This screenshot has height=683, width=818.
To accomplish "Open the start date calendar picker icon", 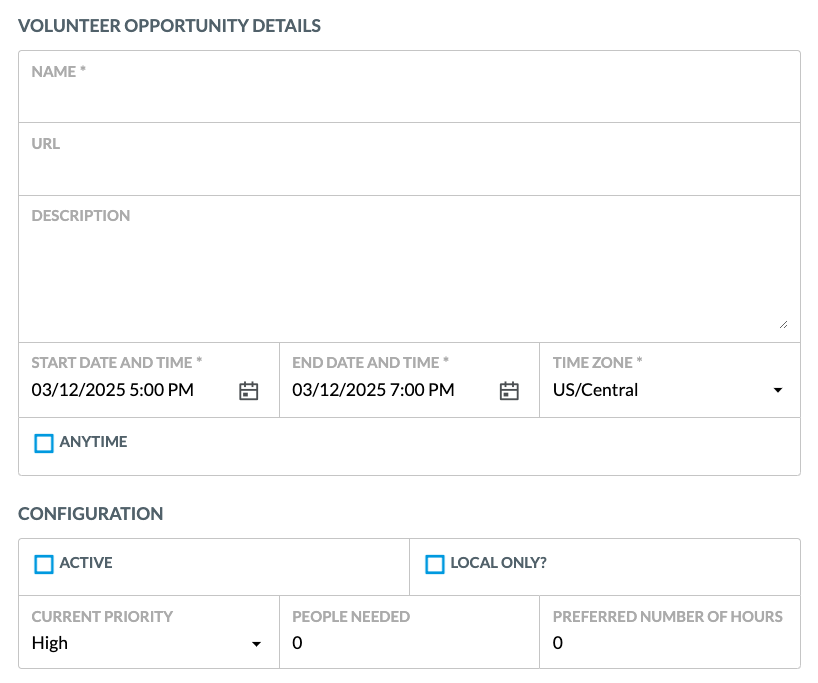I will tap(248, 390).
